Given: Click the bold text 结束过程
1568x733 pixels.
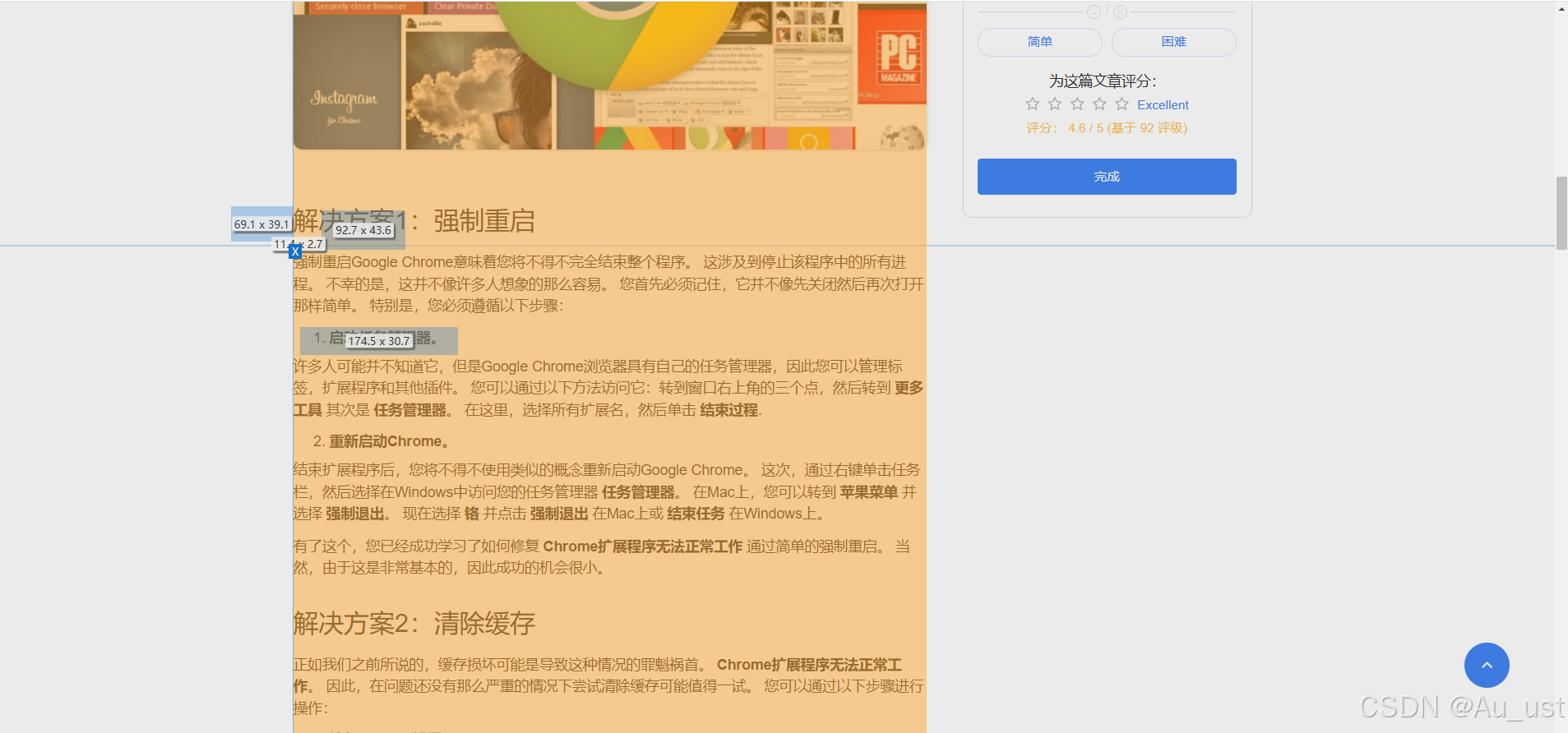Looking at the screenshot, I should click(728, 410).
